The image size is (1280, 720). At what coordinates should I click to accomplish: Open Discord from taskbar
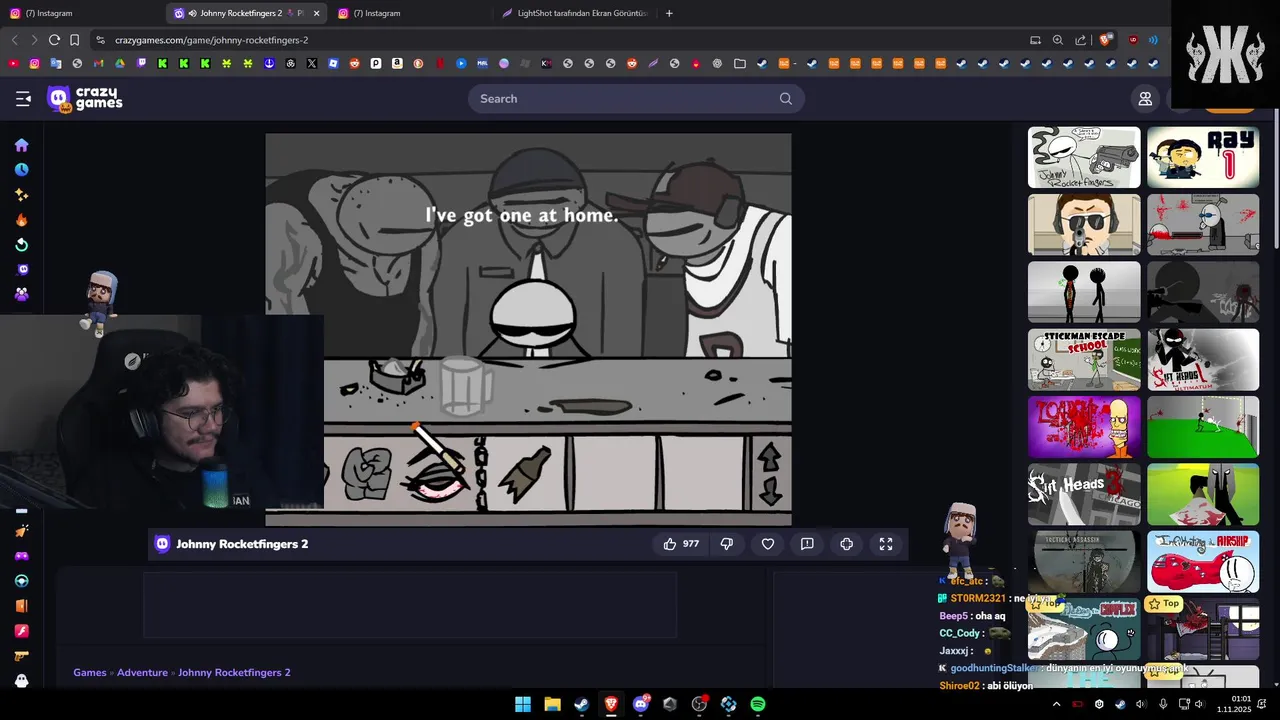641,704
